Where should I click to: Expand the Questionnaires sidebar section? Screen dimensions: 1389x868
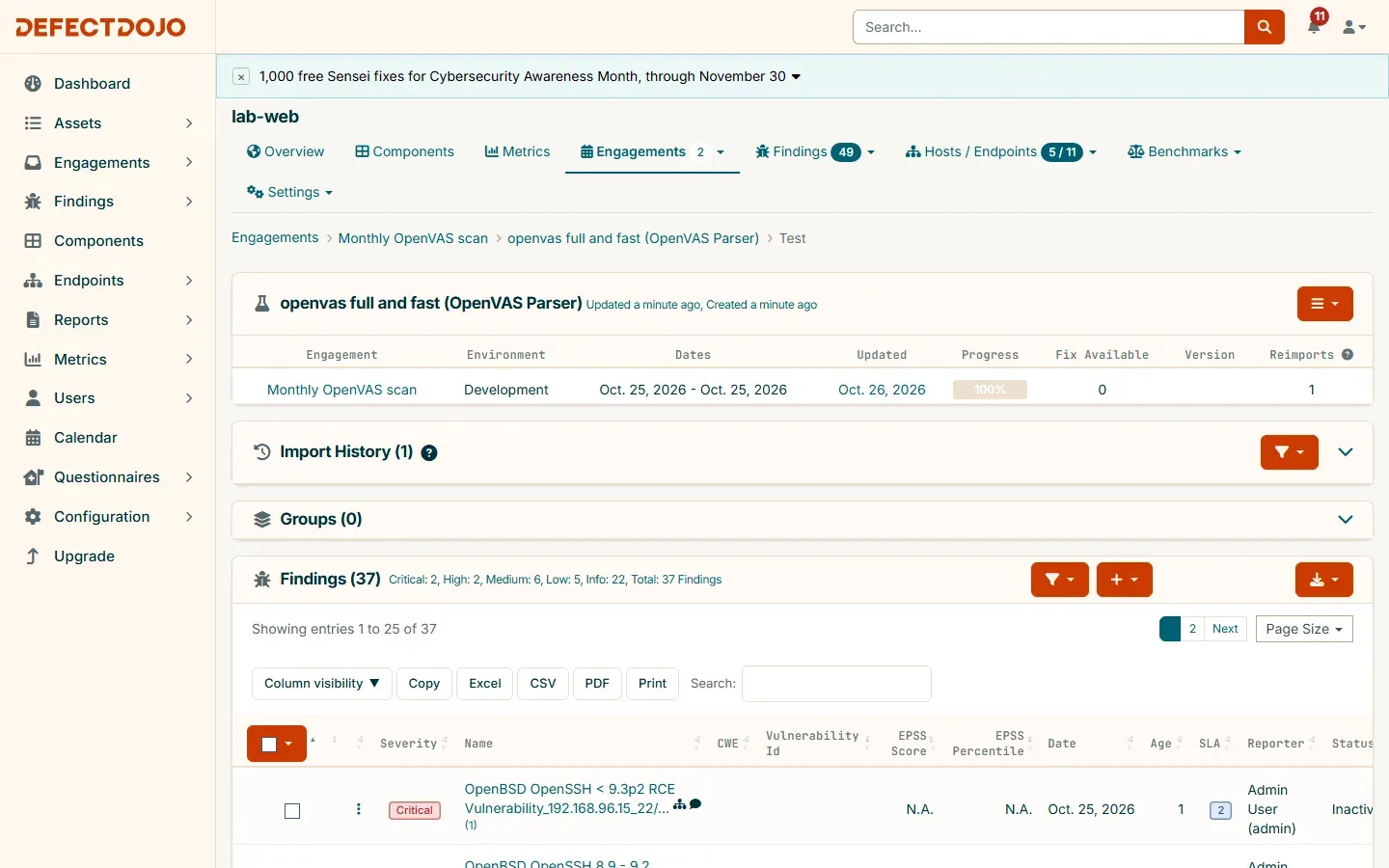107,477
